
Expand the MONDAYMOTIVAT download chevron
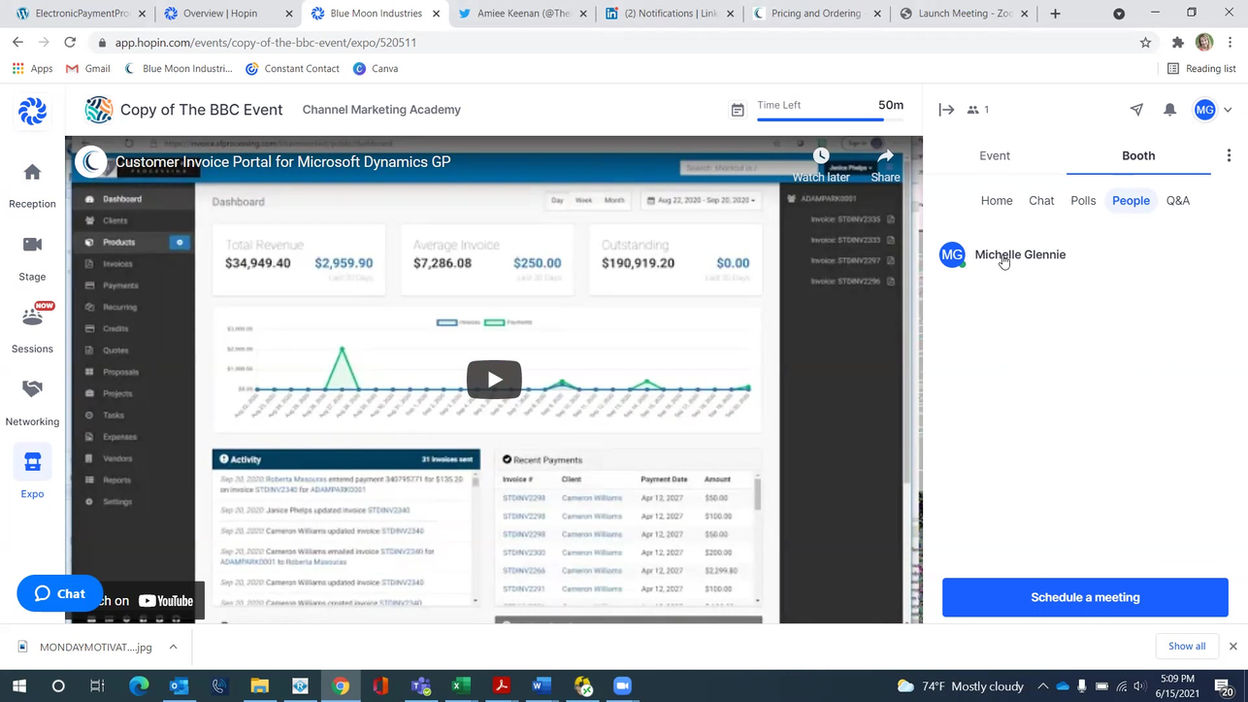pyautogui.click(x=173, y=647)
